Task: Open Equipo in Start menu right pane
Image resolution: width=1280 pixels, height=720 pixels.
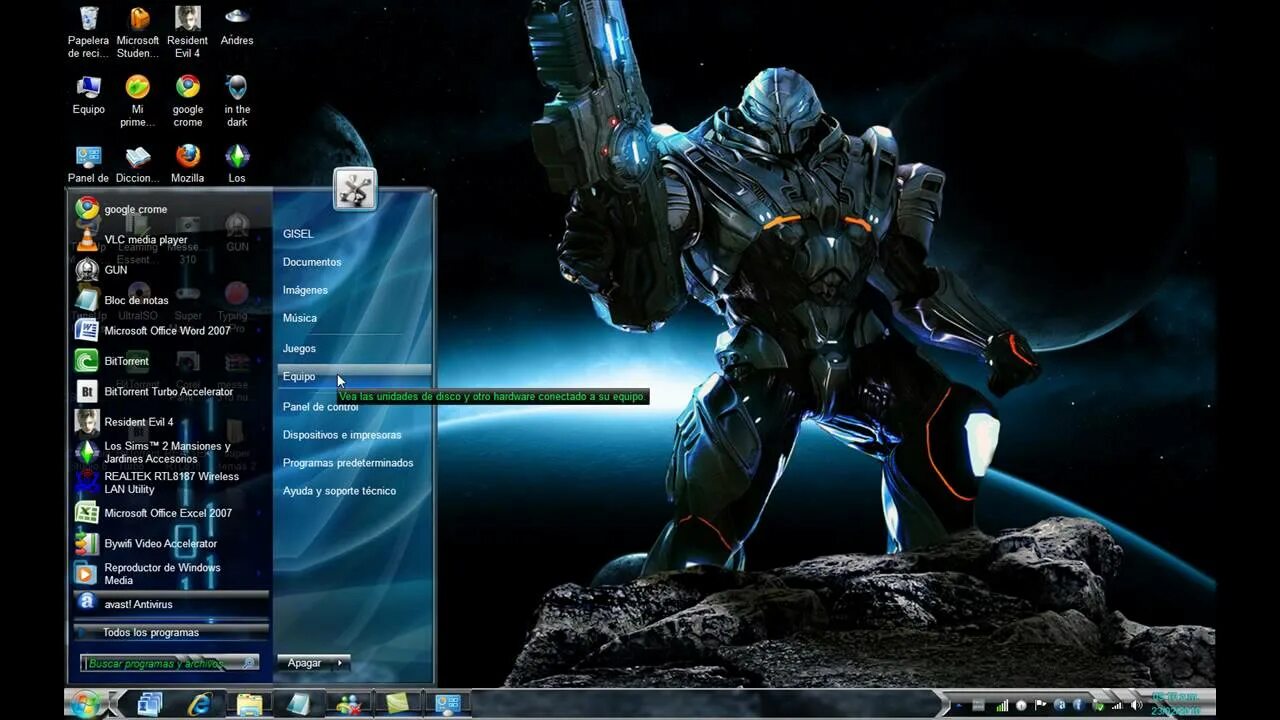Action: point(354,376)
